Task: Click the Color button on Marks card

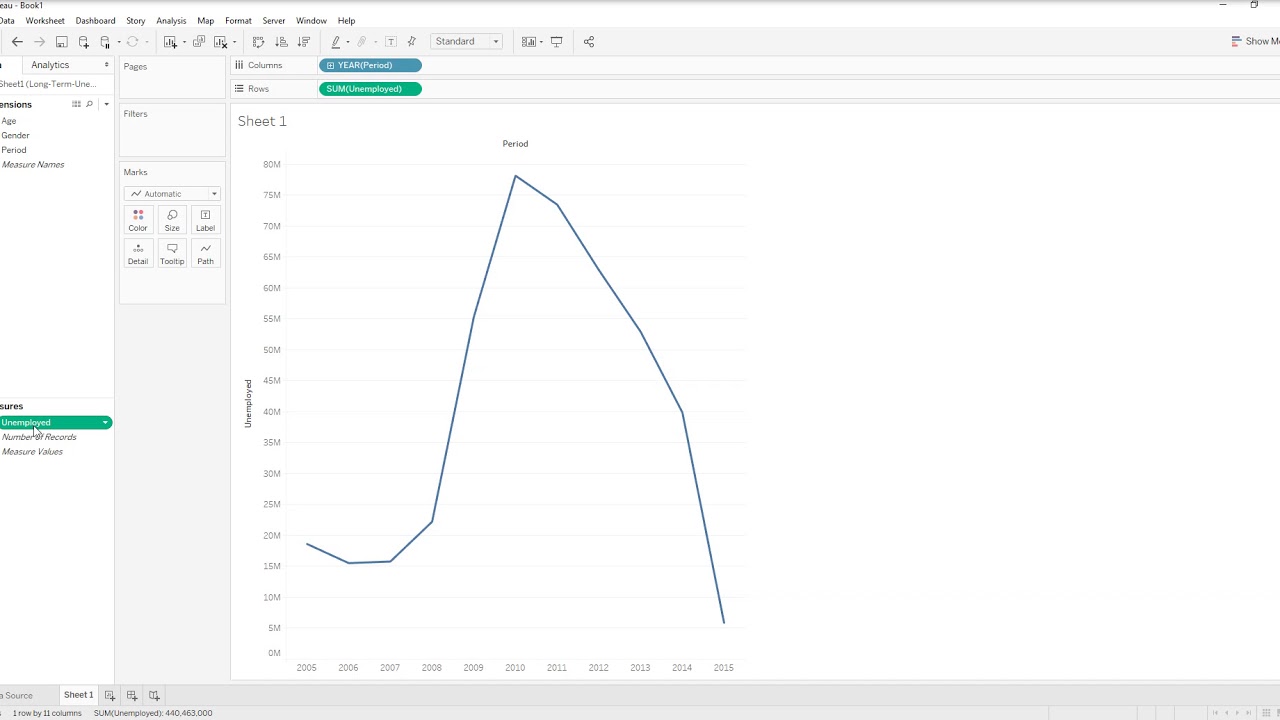Action: pos(138,220)
